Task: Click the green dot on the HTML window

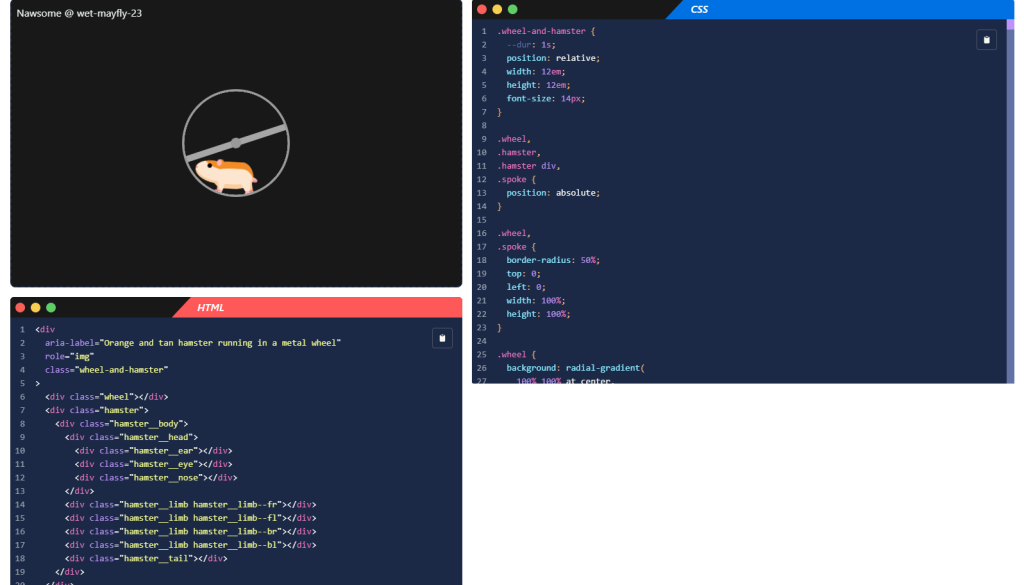Action: point(51,307)
